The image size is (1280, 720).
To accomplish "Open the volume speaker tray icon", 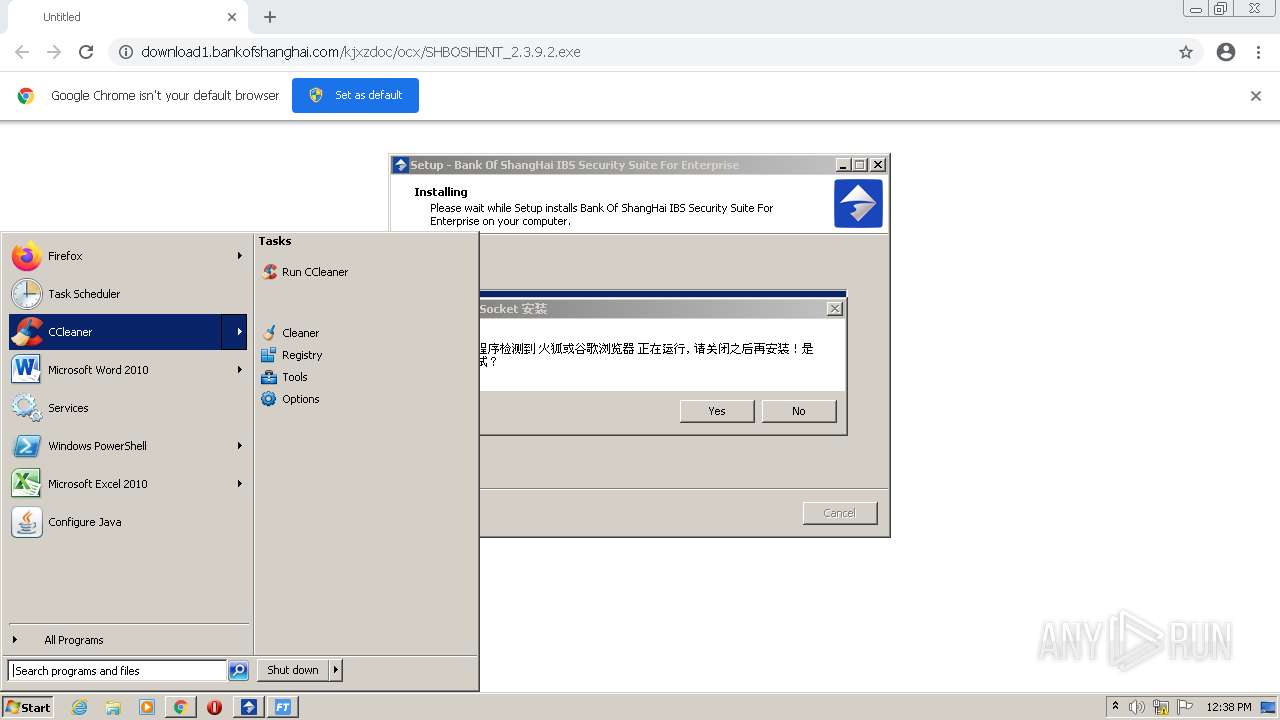I will click(x=1136, y=707).
